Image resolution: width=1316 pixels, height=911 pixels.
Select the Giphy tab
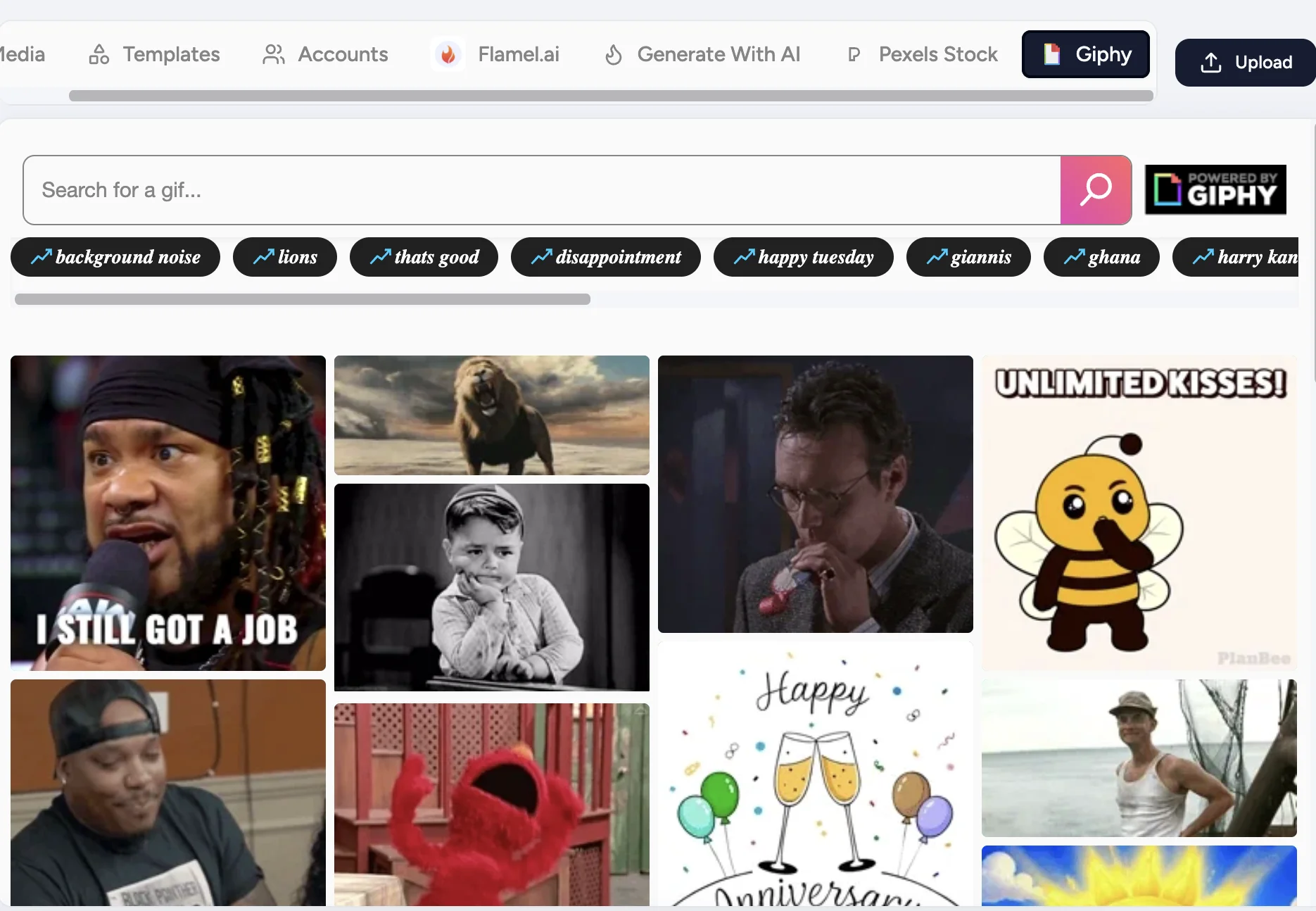pos(1086,54)
